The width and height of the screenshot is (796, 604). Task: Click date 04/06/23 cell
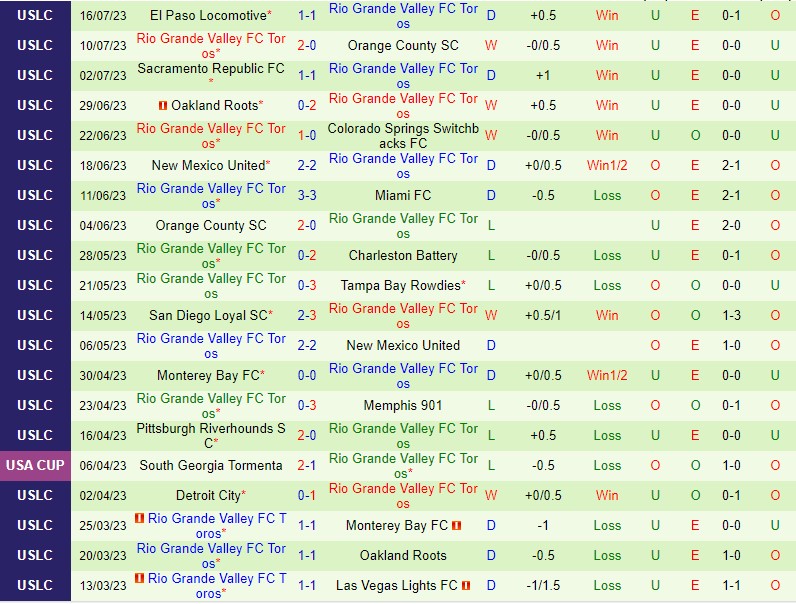pos(103,225)
